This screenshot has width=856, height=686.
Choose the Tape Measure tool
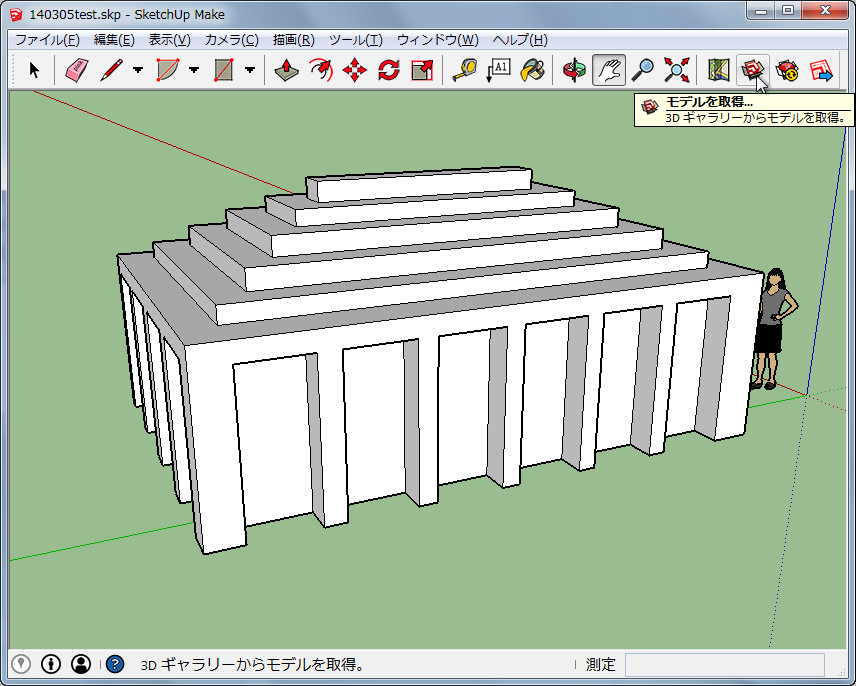[x=463, y=70]
